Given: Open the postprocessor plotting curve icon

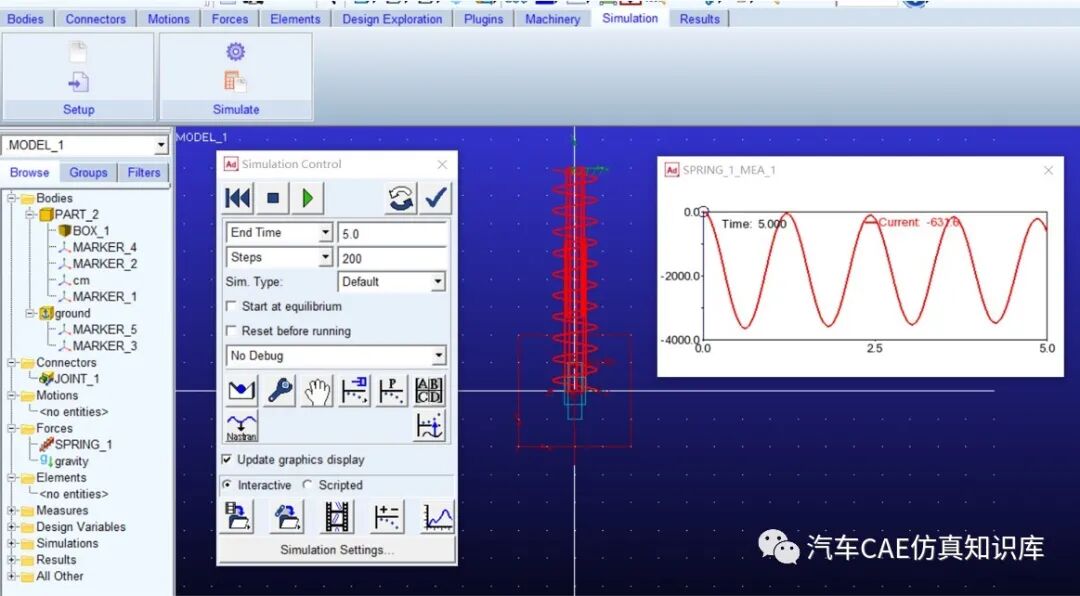Looking at the screenshot, I should click(x=438, y=517).
